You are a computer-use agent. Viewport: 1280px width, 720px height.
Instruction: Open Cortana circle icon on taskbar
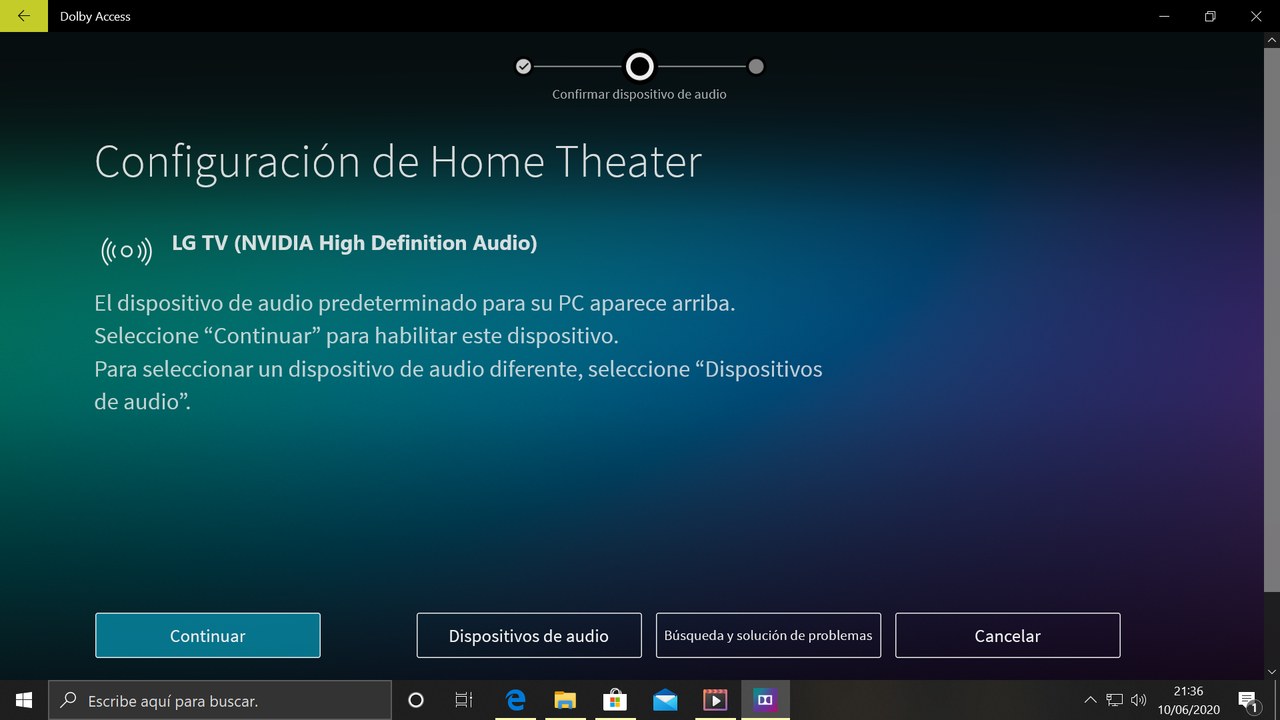(x=416, y=700)
